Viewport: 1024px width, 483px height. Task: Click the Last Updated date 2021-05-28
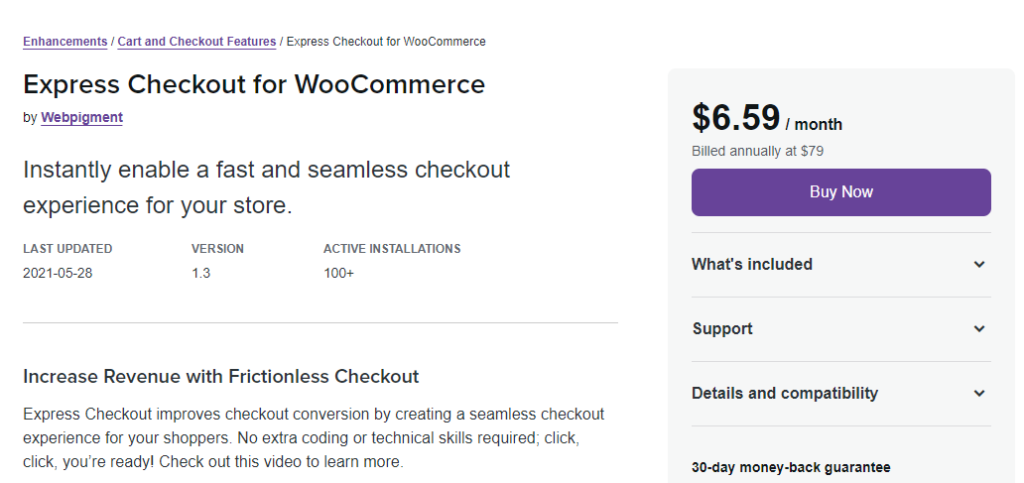(x=57, y=273)
